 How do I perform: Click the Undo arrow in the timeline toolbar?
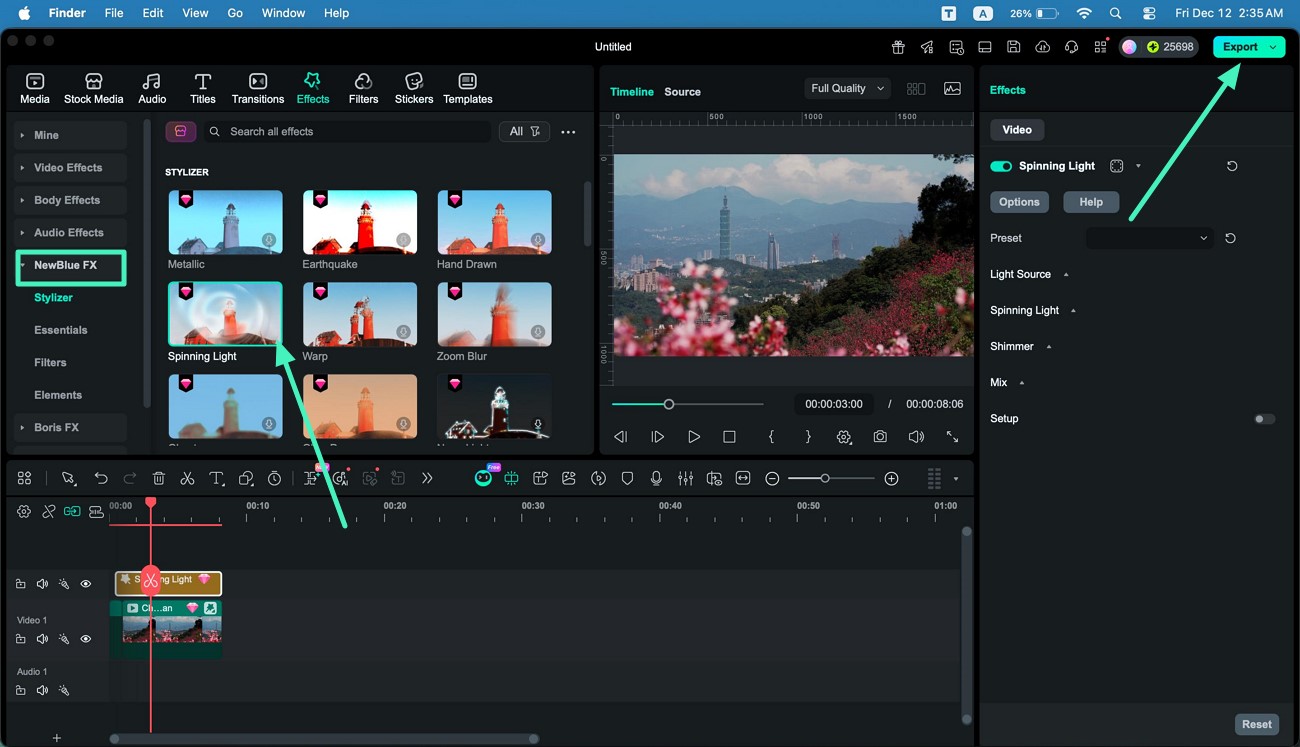(101, 478)
